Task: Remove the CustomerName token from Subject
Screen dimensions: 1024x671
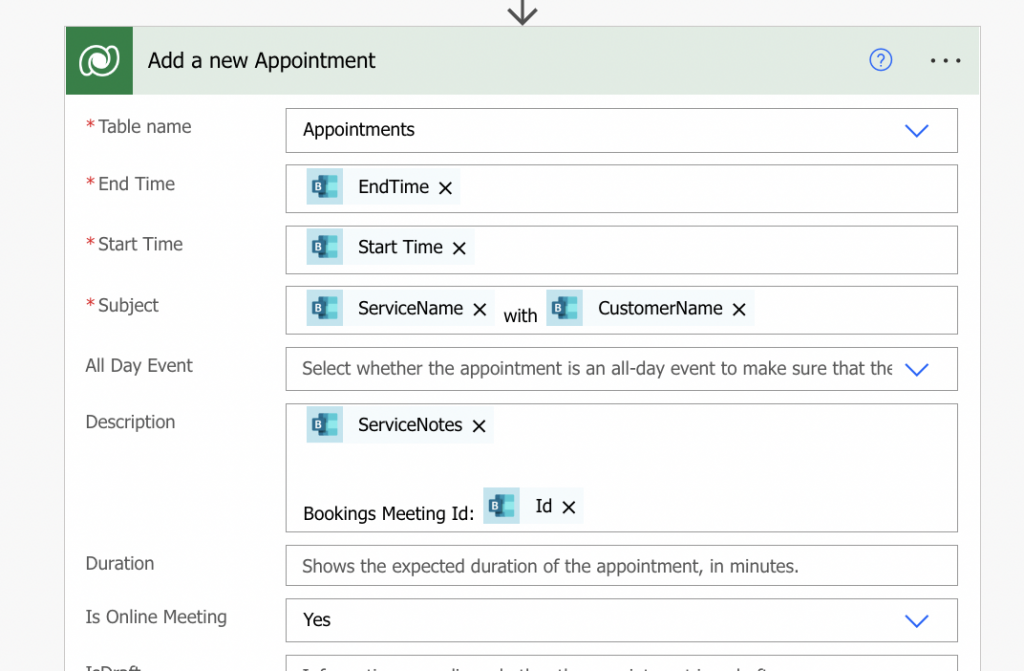Action: point(740,310)
